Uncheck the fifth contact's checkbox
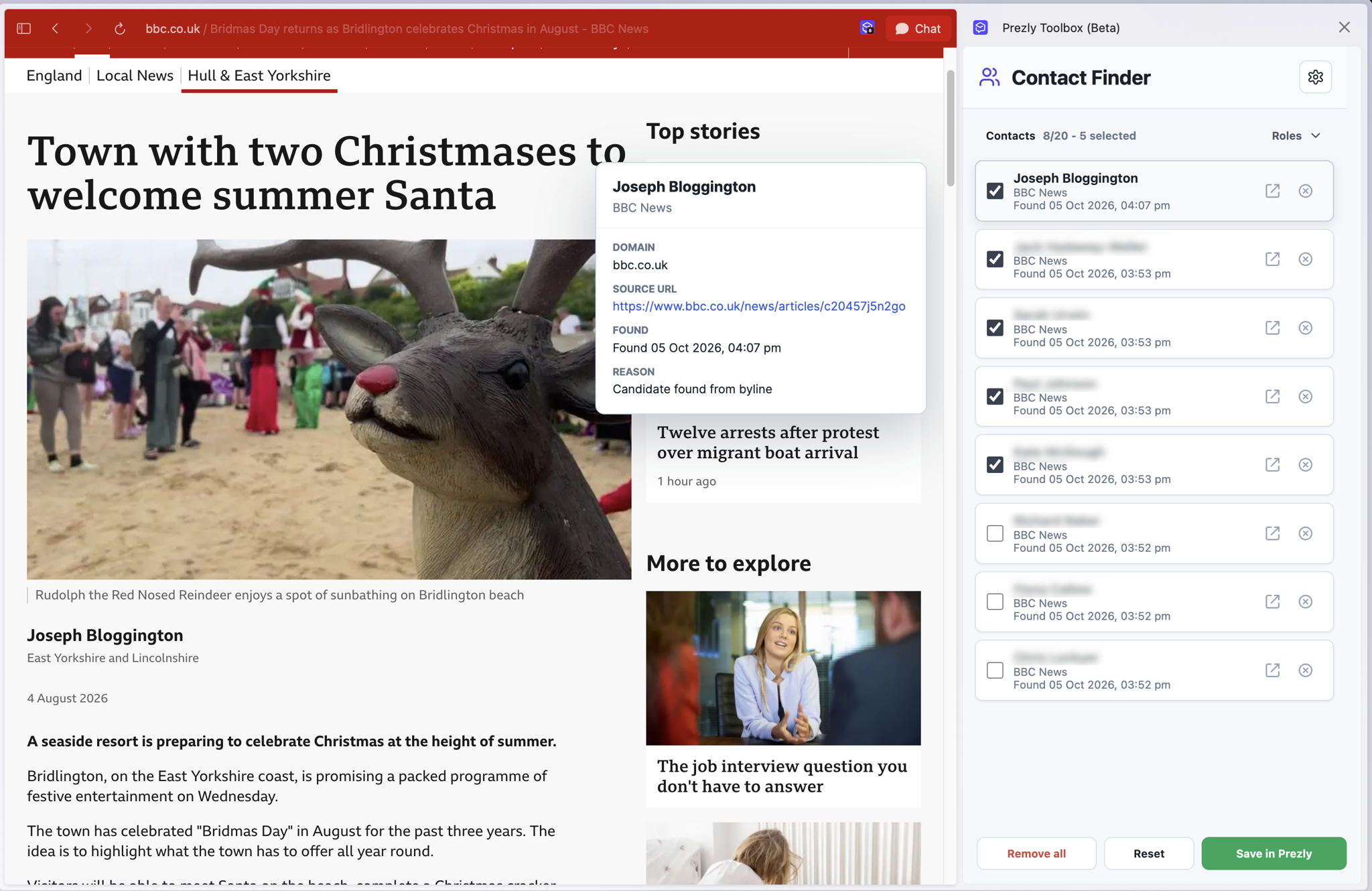 (x=995, y=465)
